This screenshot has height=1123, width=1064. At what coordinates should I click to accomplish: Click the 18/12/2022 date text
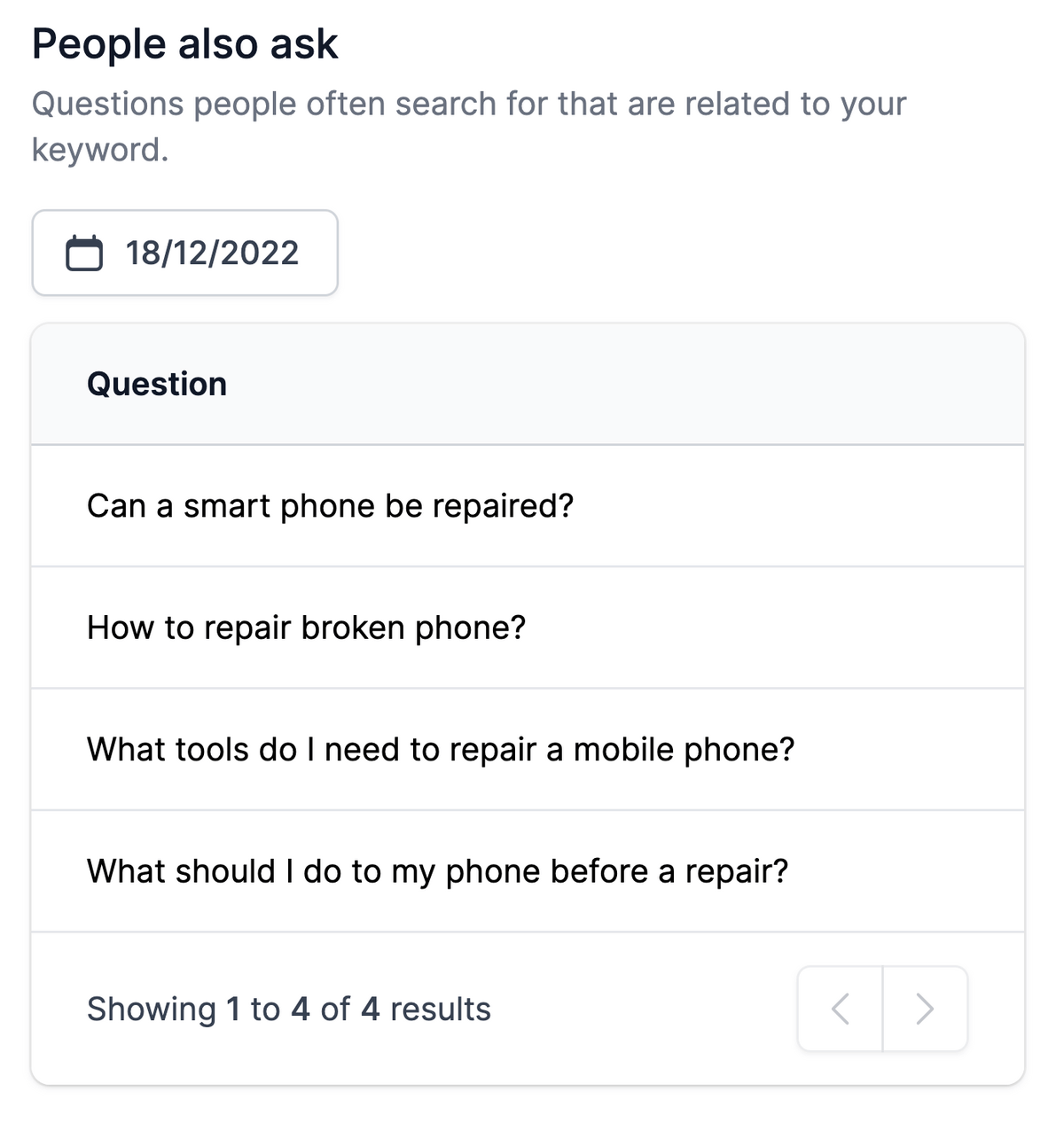212,253
